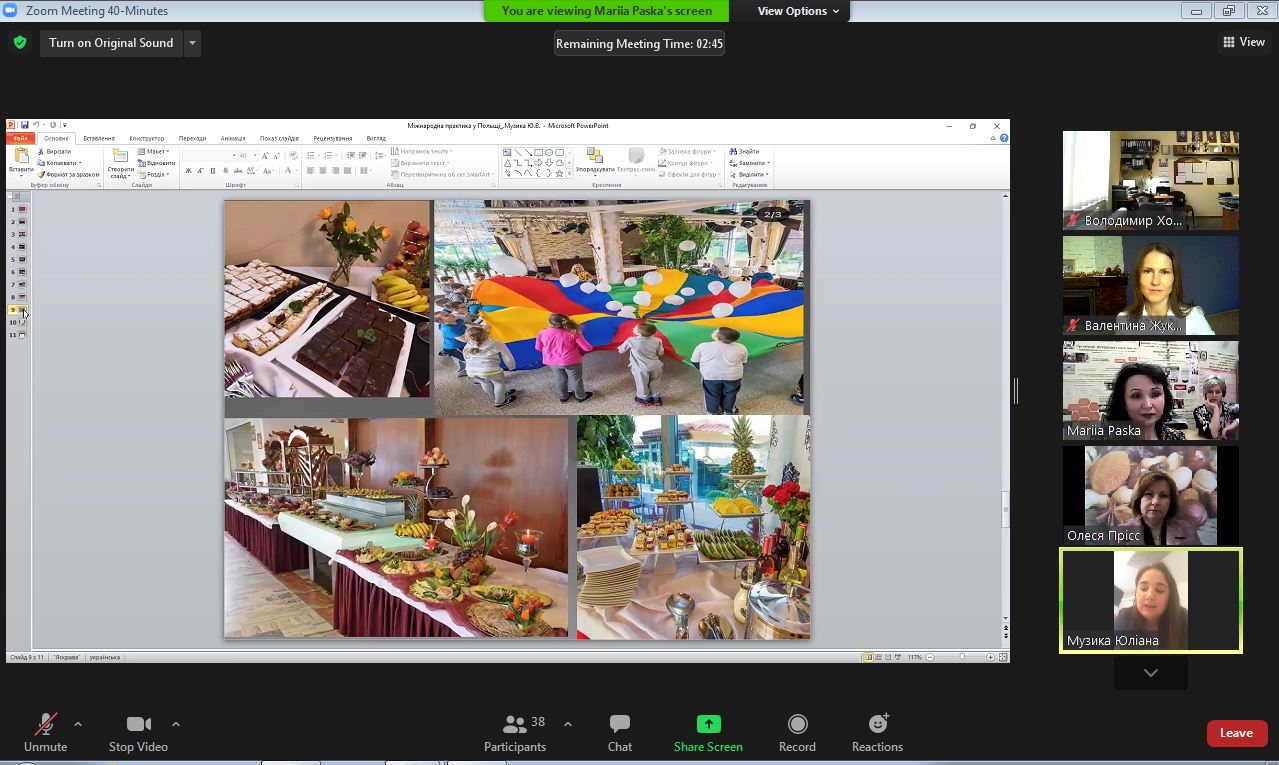Select Mariia Paska's video thumbnail

pyautogui.click(x=1150, y=390)
